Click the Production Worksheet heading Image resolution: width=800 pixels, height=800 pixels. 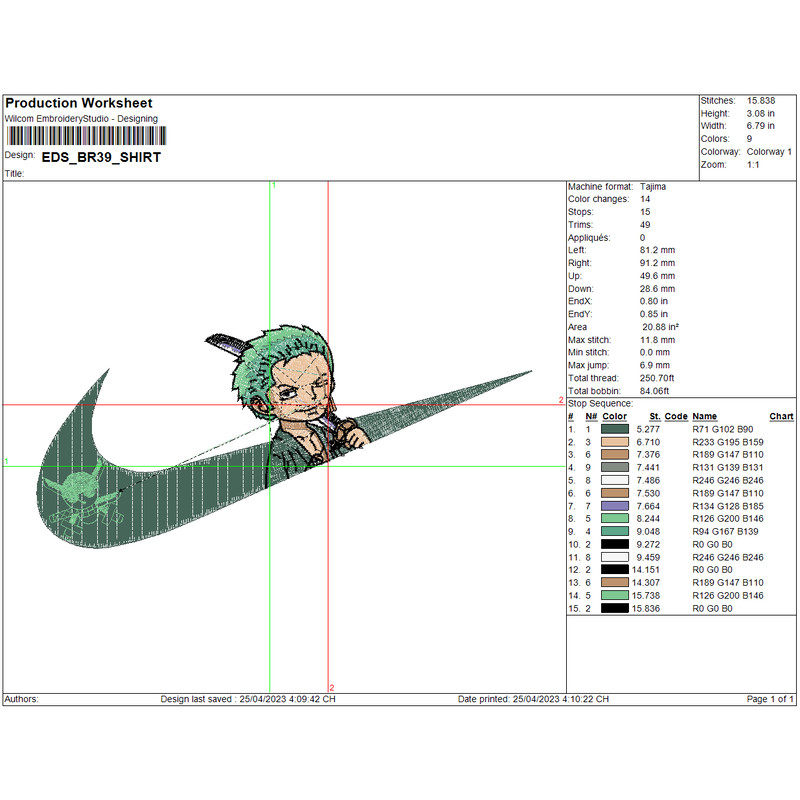79,103
